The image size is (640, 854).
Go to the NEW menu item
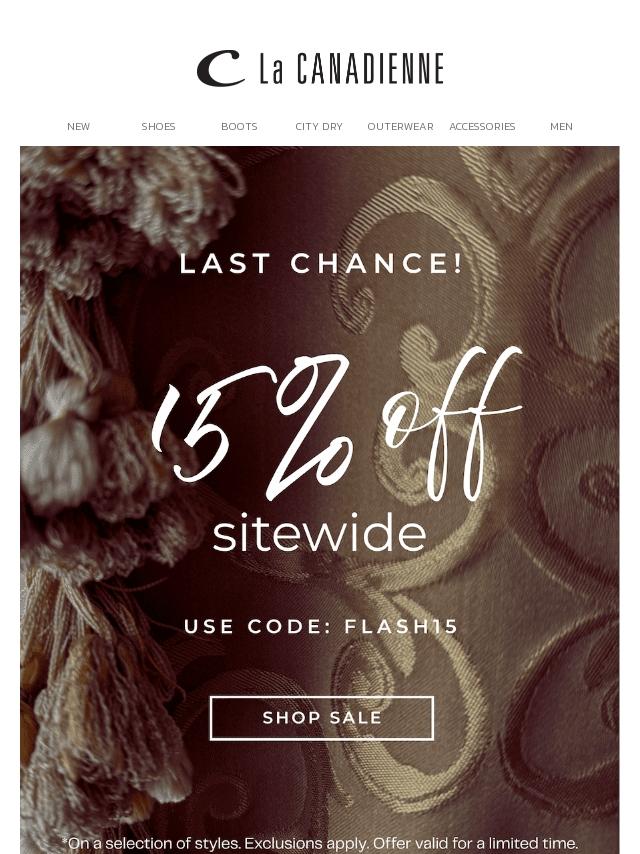point(78,126)
